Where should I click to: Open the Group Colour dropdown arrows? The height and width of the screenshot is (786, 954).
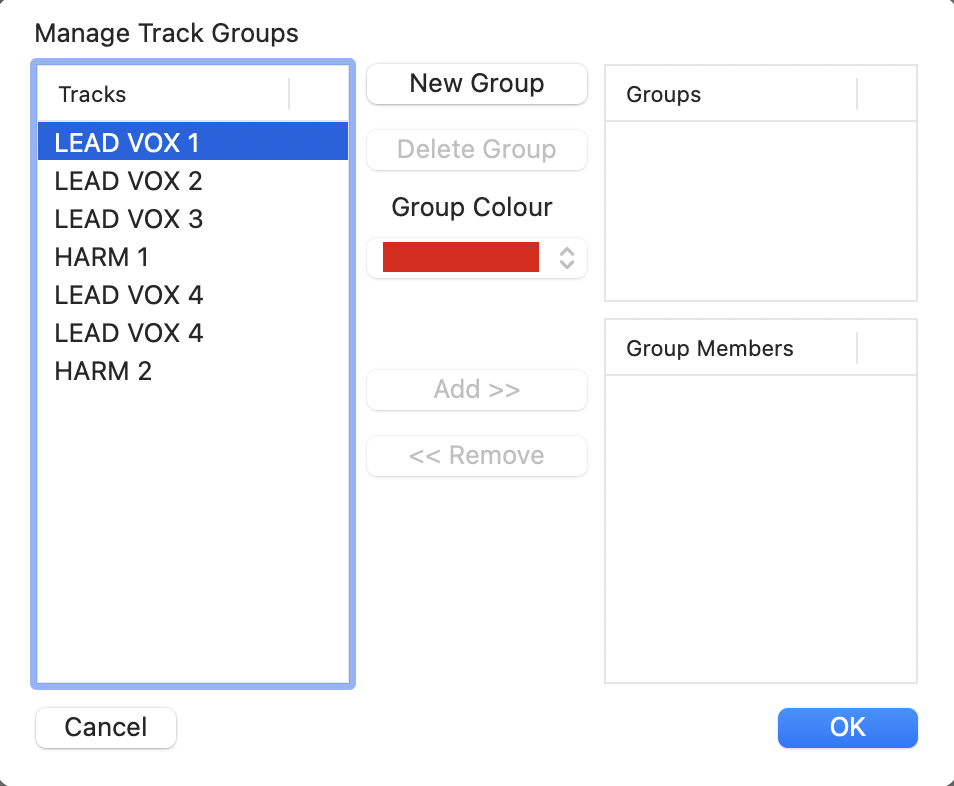click(567, 258)
